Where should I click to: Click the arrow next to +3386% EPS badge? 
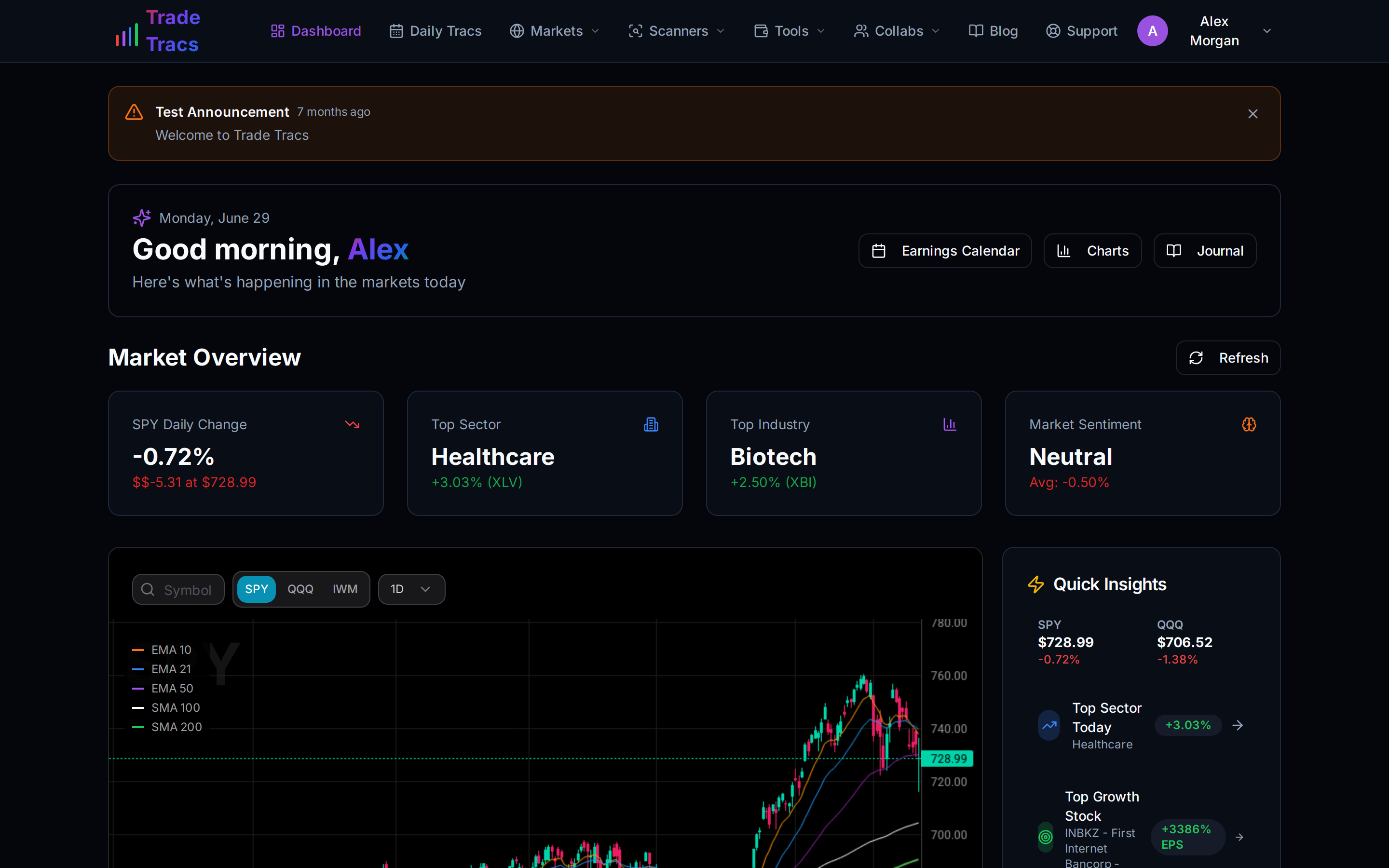(x=1239, y=837)
